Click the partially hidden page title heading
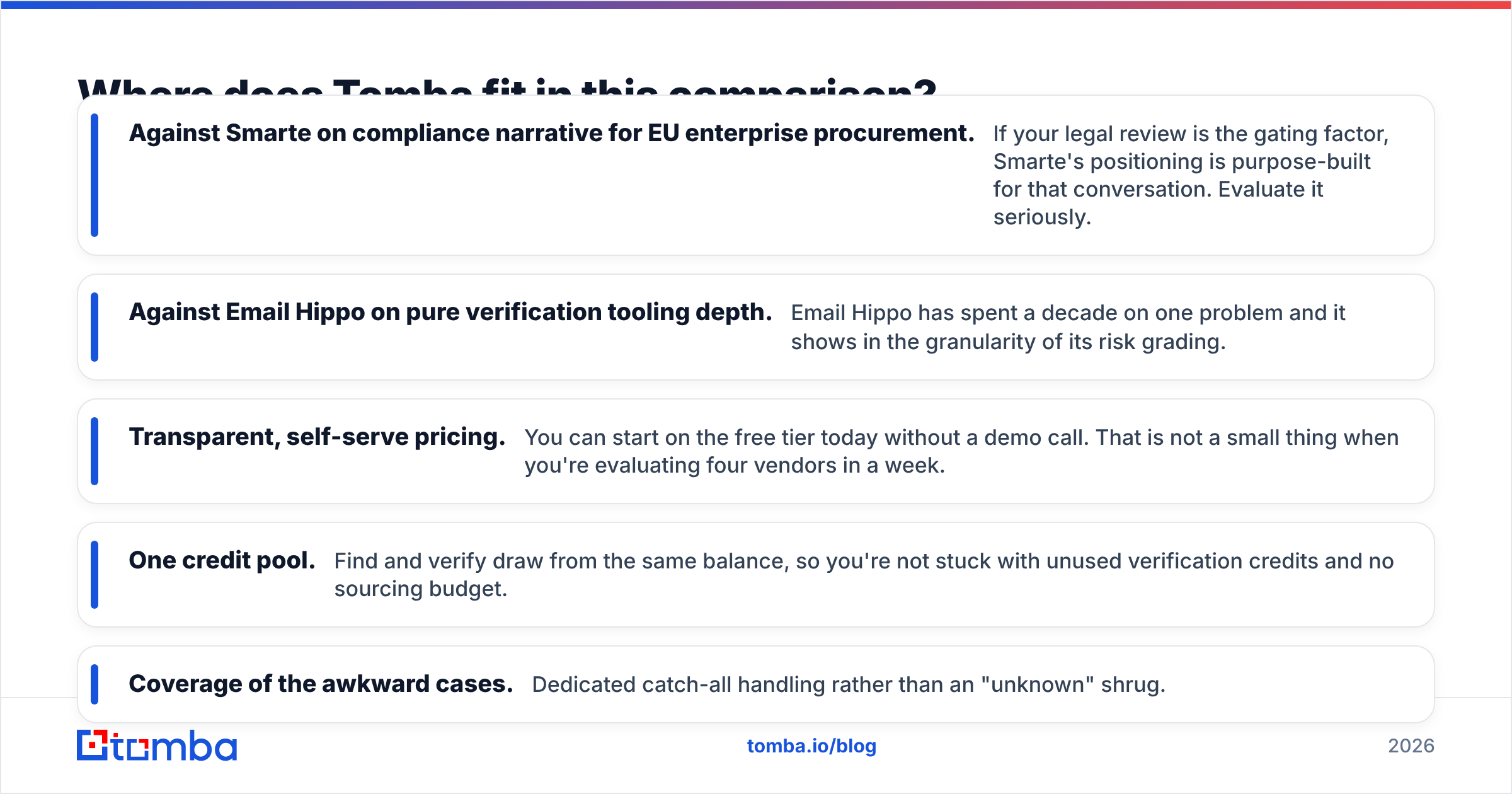The width and height of the screenshot is (1512, 794). click(x=507, y=86)
